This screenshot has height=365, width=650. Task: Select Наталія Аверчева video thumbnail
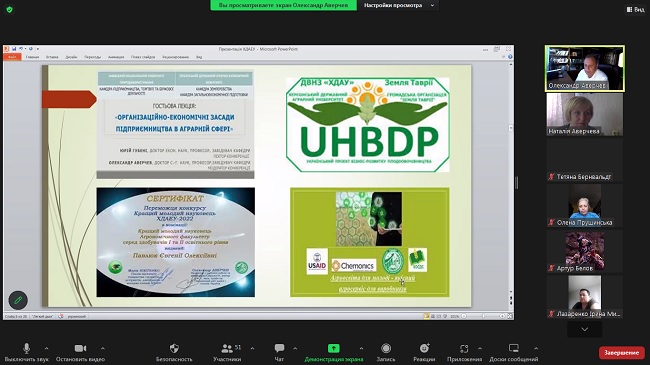pyautogui.click(x=585, y=114)
